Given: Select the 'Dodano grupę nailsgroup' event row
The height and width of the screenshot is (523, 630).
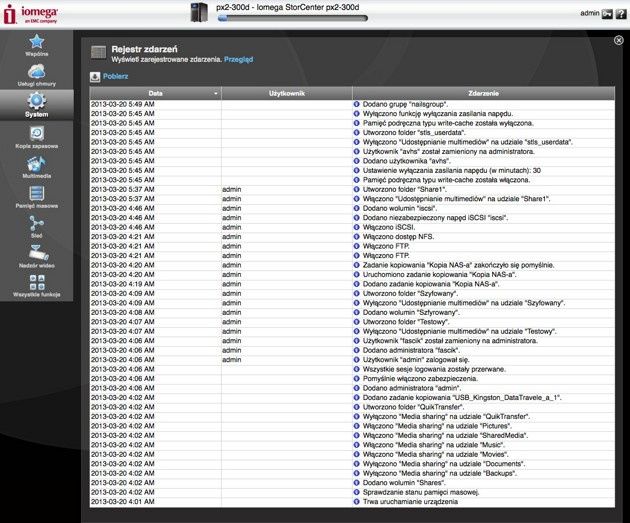Looking at the screenshot, I should (x=352, y=104).
